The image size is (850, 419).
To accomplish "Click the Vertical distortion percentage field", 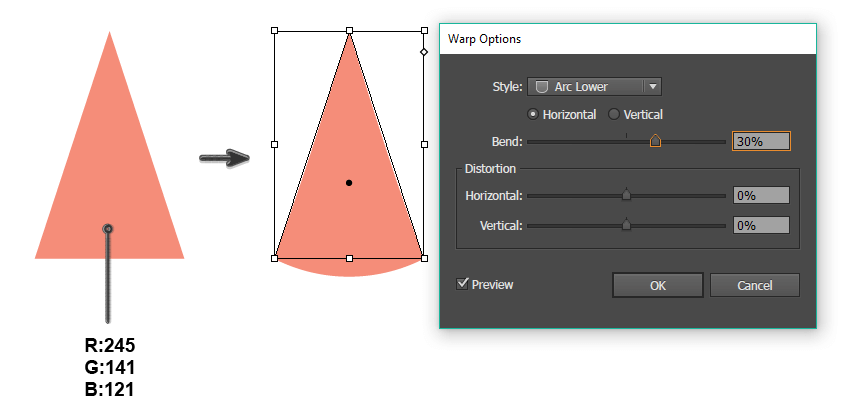I will coord(761,226).
